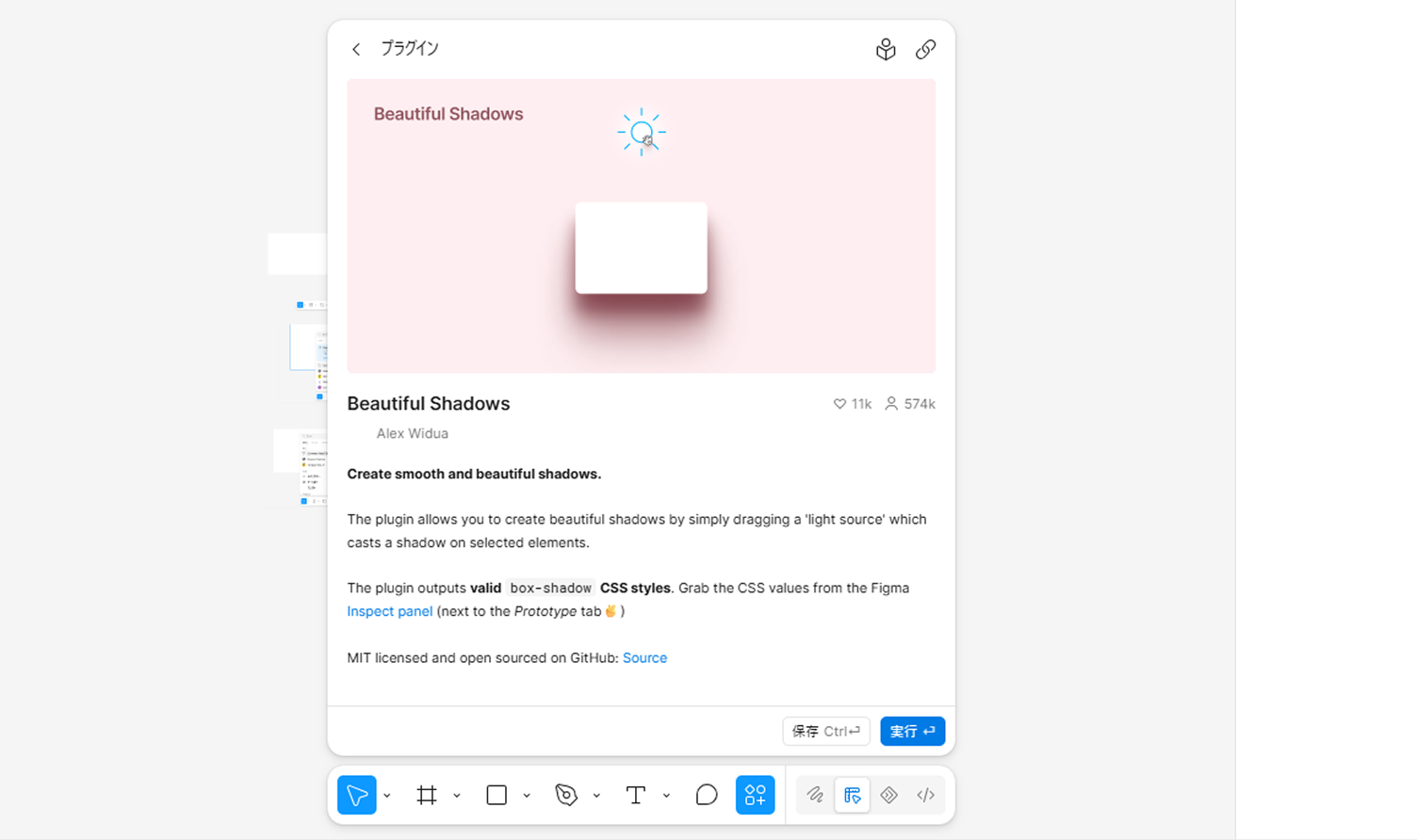Expand the Pen tool options arrow

[596, 796]
